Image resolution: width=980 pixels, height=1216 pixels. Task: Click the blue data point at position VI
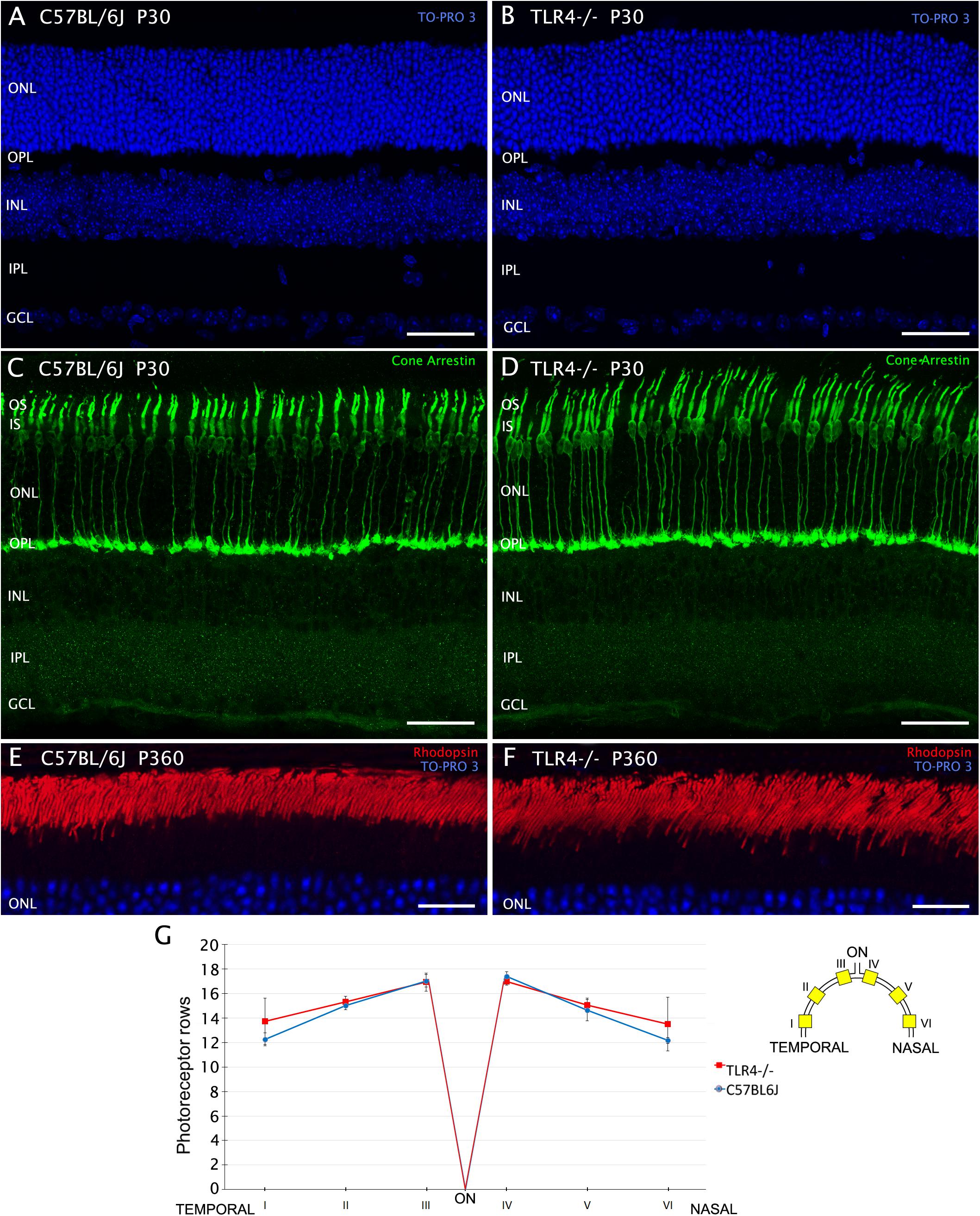(668, 1040)
